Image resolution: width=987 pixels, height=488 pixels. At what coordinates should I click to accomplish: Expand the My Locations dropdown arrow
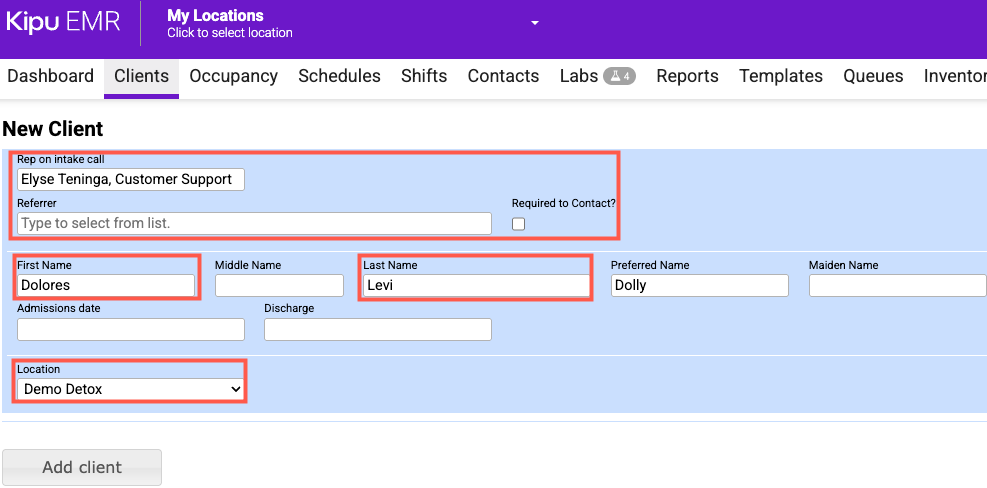(x=535, y=23)
